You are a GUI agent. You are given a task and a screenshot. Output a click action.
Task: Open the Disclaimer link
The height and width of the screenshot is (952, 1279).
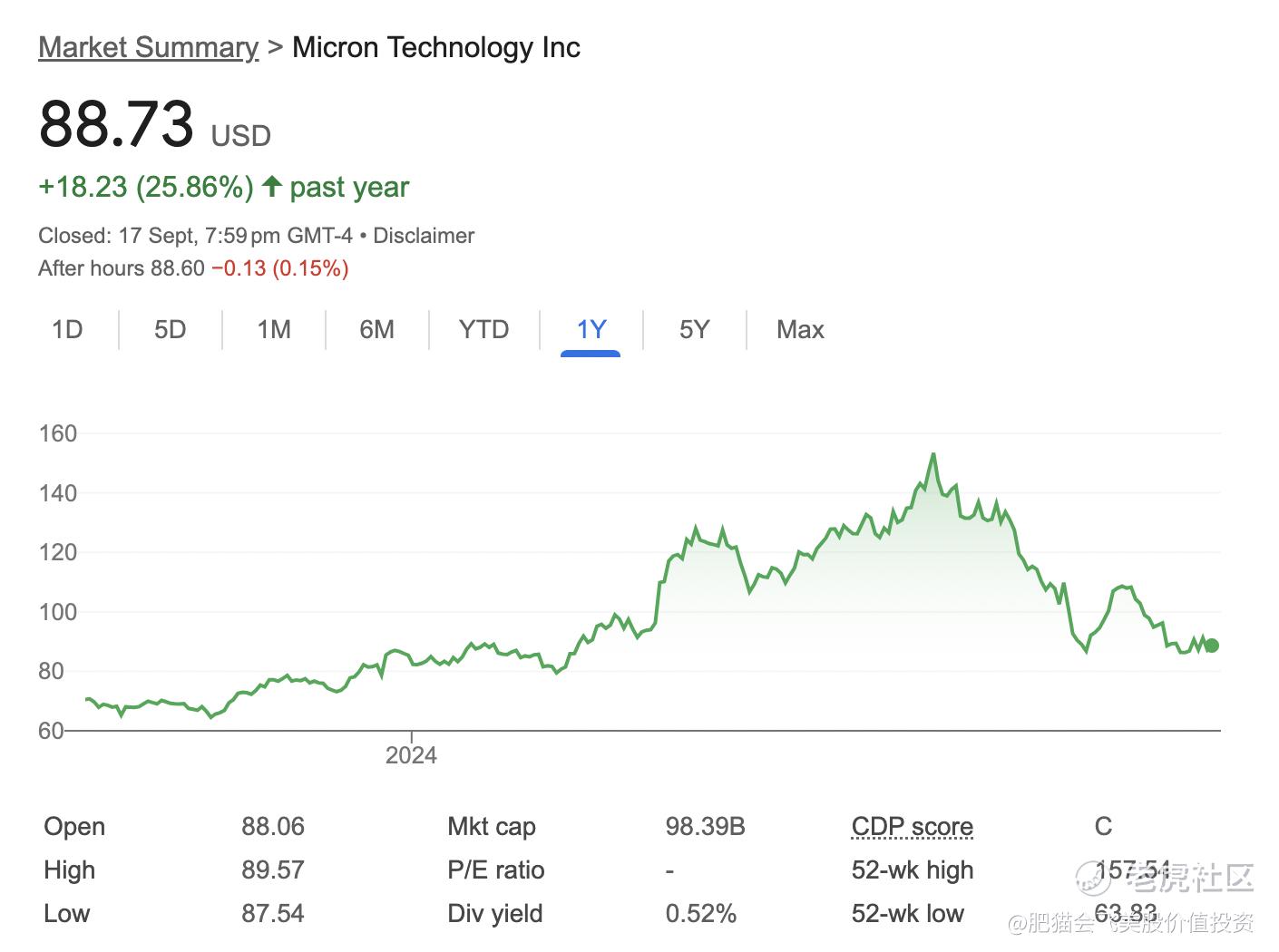click(424, 236)
